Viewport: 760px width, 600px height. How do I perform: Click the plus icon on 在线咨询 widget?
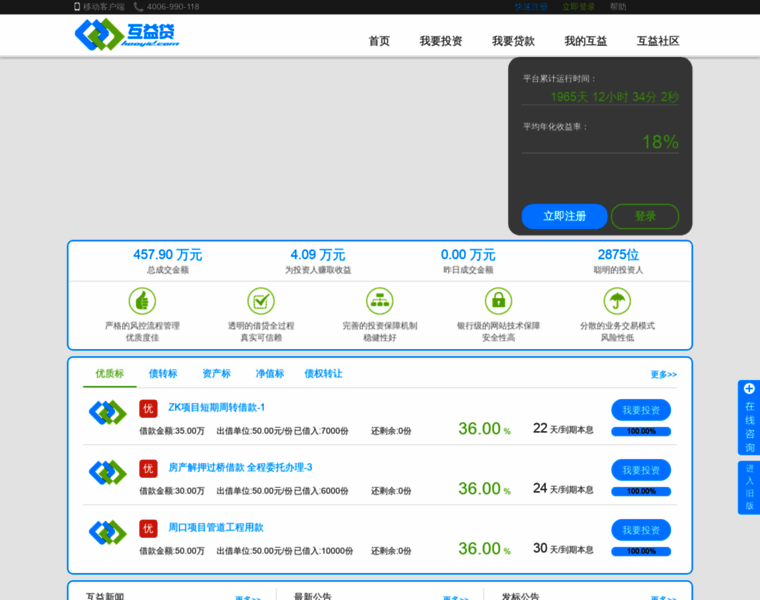[x=749, y=389]
